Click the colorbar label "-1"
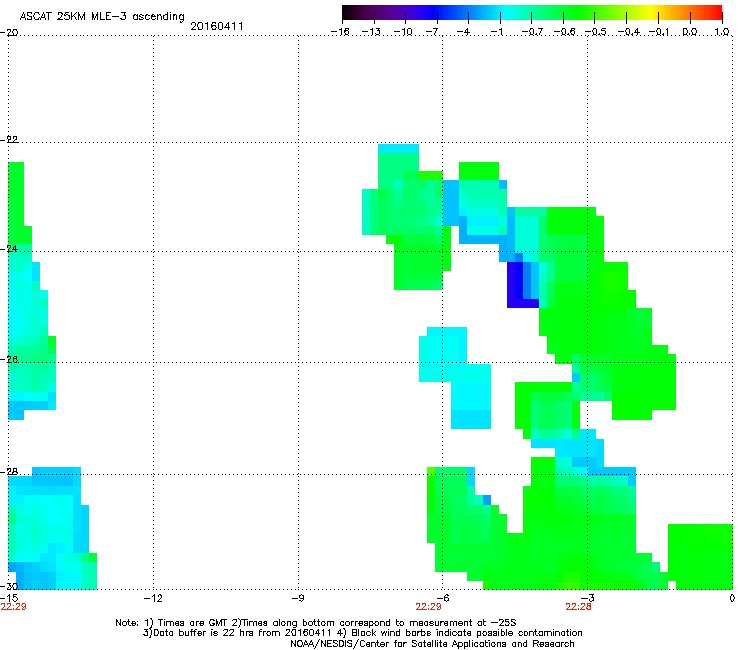740x650 pixels. pos(497,32)
